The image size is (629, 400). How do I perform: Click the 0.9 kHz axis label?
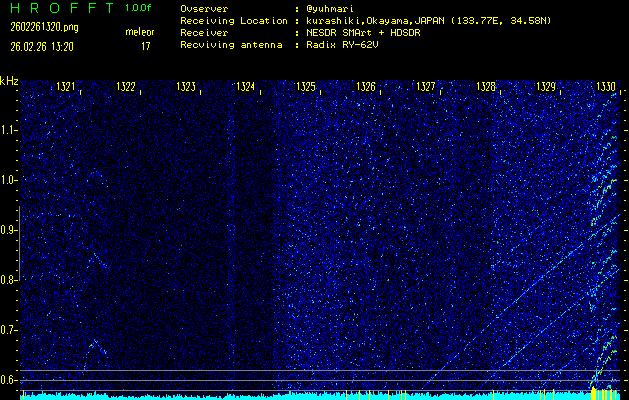(x=7, y=230)
